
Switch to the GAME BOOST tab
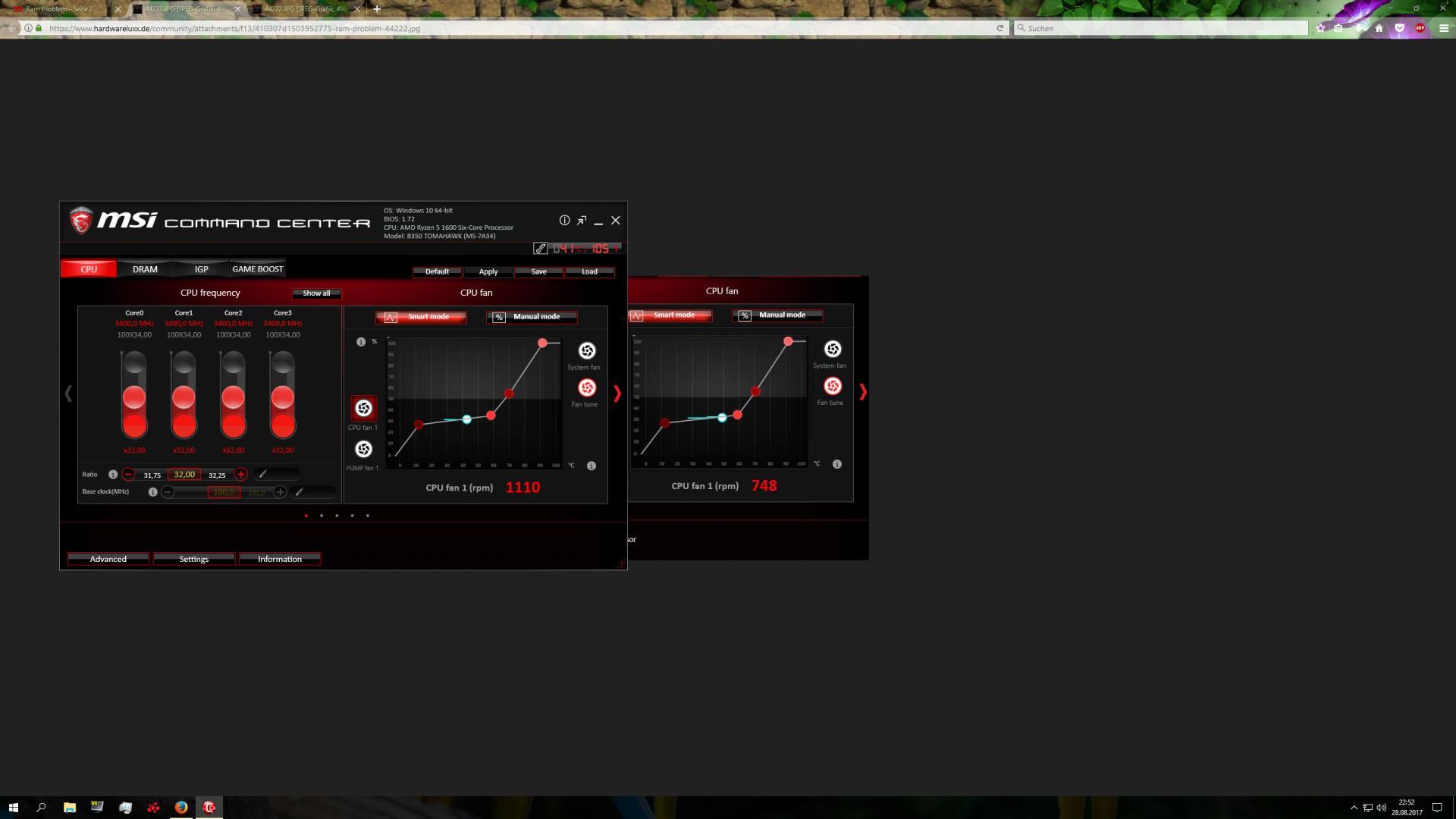coord(258,268)
